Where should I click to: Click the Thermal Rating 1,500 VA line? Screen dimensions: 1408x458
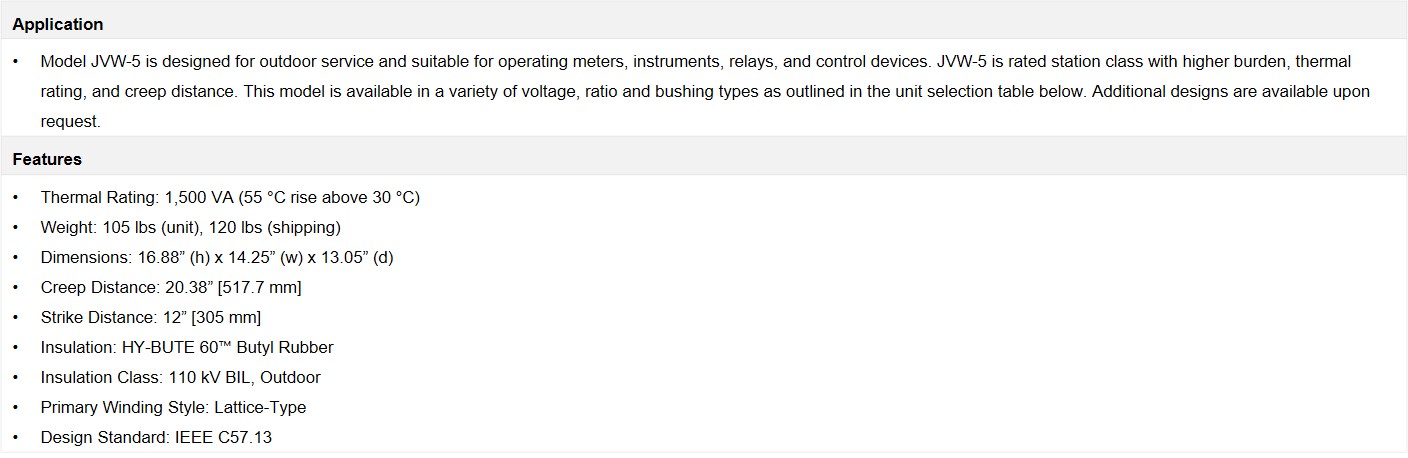[230, 198]
